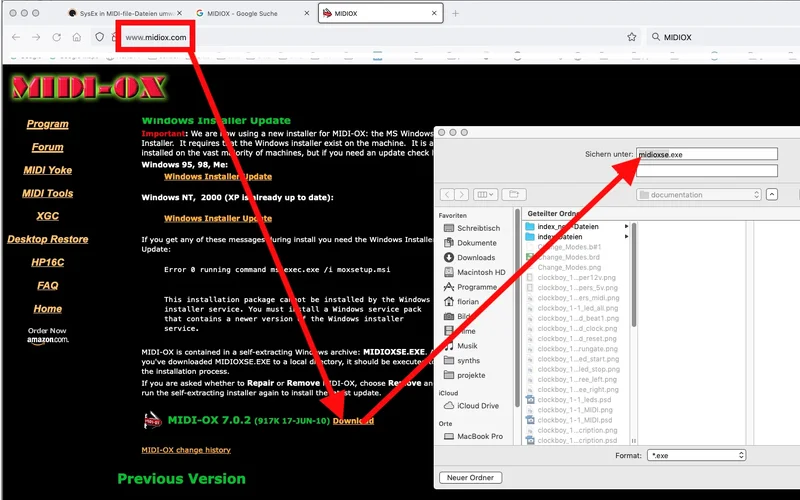This screenshot has height=500, width=800.
Task: Select iCloud Drive in sidebar
Action: coord(471,406)
